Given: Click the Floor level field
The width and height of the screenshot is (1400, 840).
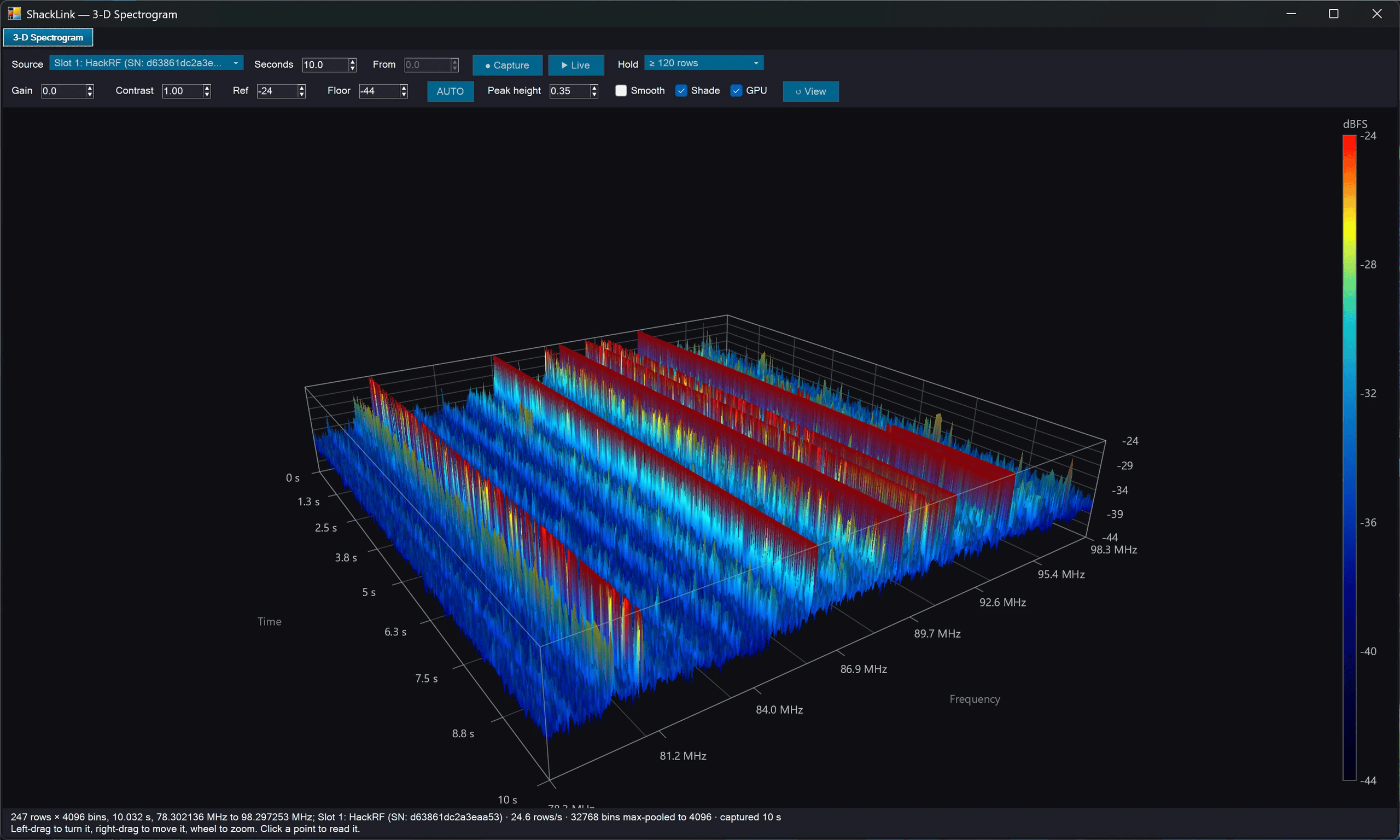Looking at the screenshot, I should pyautogui.click(x=379, y=91).
